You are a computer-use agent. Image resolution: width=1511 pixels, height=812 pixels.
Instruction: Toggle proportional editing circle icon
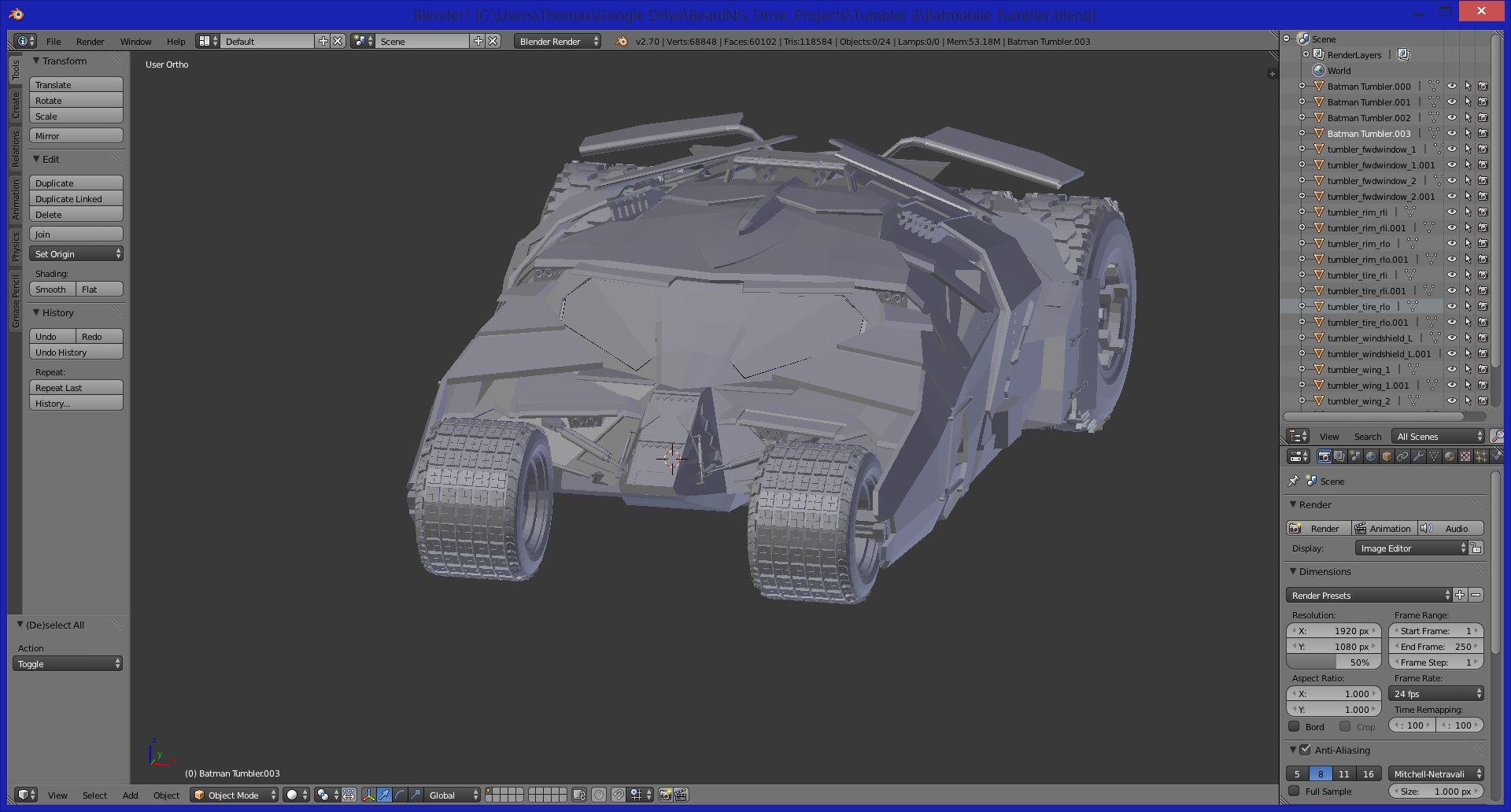coord(599,795)
